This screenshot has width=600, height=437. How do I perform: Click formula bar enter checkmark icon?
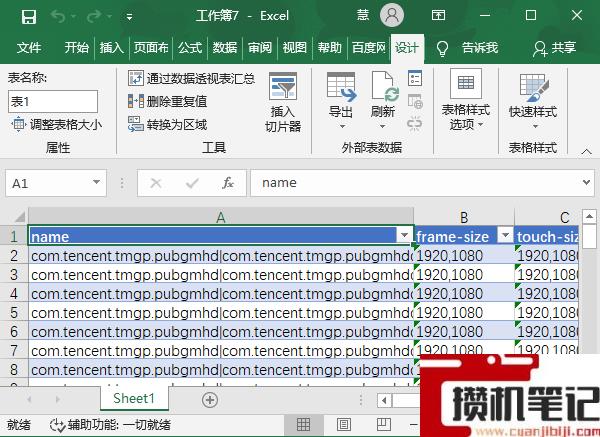(x=192, y=183)
